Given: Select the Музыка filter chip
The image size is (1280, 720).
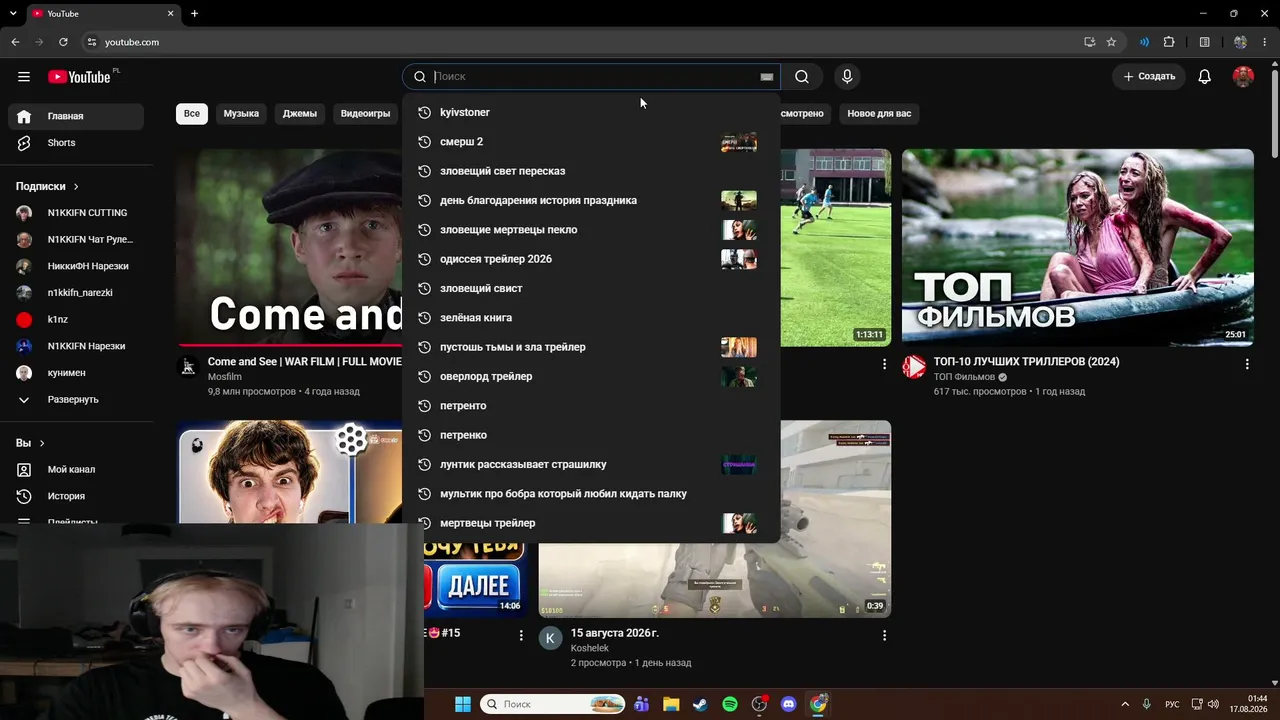Looking at the screenshot, I should click(241, 114).
